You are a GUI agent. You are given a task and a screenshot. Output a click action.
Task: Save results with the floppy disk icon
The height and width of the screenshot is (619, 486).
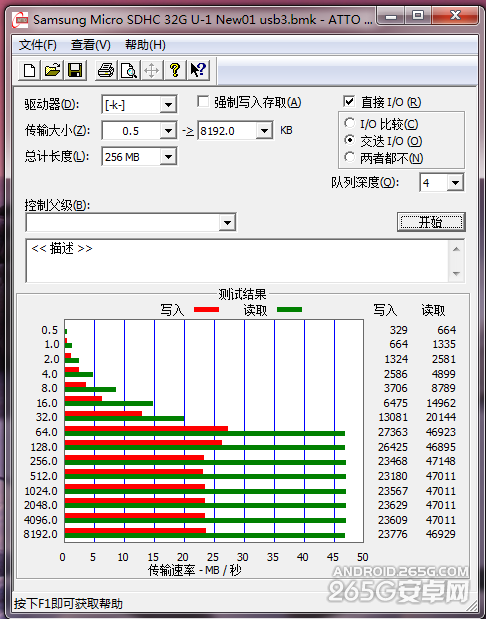click(75, 71)
